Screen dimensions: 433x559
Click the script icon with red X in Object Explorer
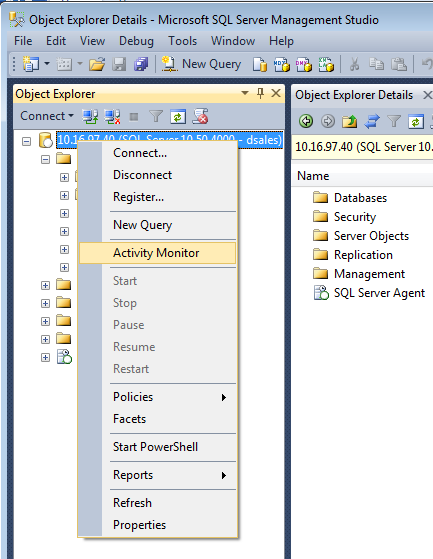pos(200,116)
